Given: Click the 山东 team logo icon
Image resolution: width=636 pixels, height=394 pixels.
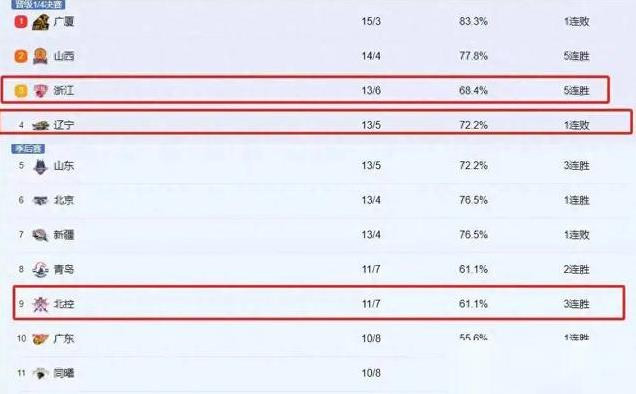Looking at the screenshot, I should tap(40, 166).
